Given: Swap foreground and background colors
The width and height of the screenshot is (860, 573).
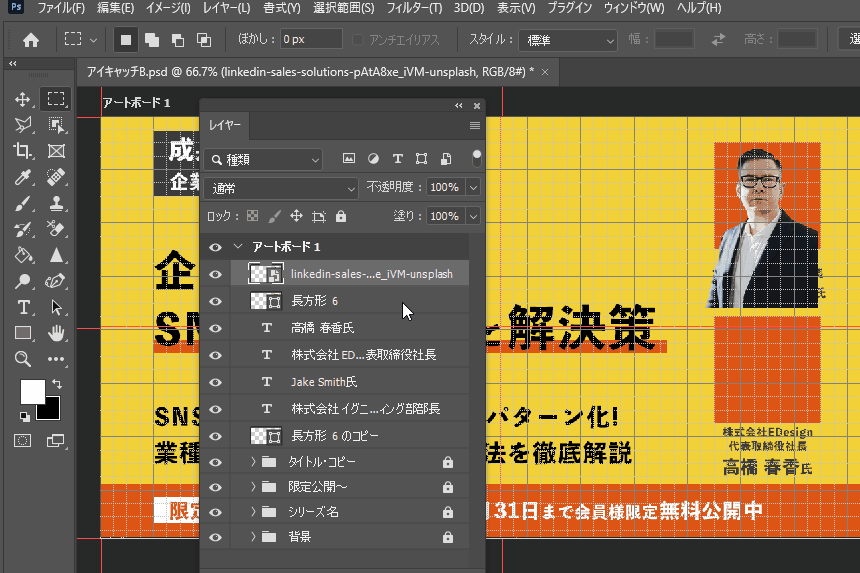Looking at the screenshot, I should [x=56, y=383].
